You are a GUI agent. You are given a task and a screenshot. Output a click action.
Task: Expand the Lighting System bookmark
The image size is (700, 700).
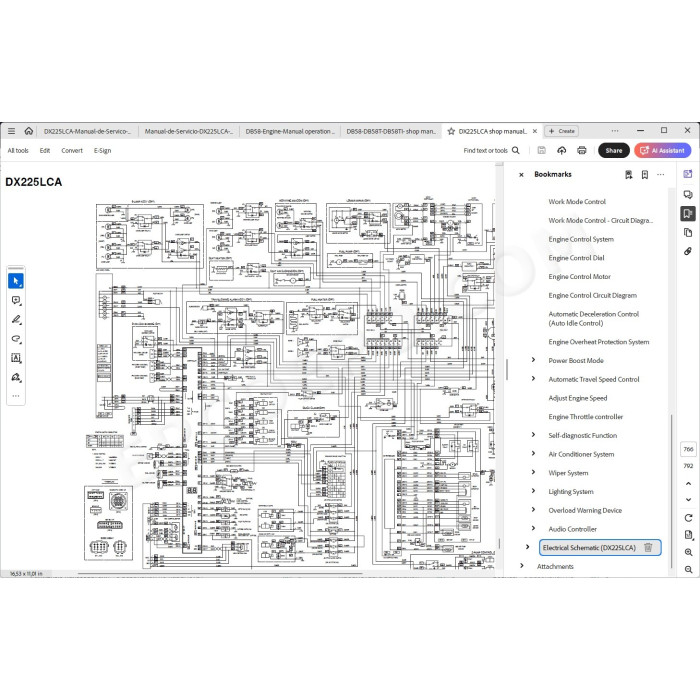[533, 491]
